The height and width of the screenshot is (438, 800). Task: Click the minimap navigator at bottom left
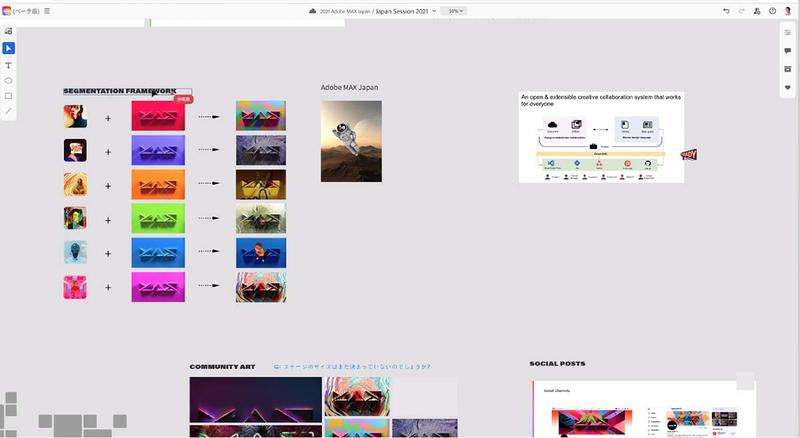click(x=65, y=416)
